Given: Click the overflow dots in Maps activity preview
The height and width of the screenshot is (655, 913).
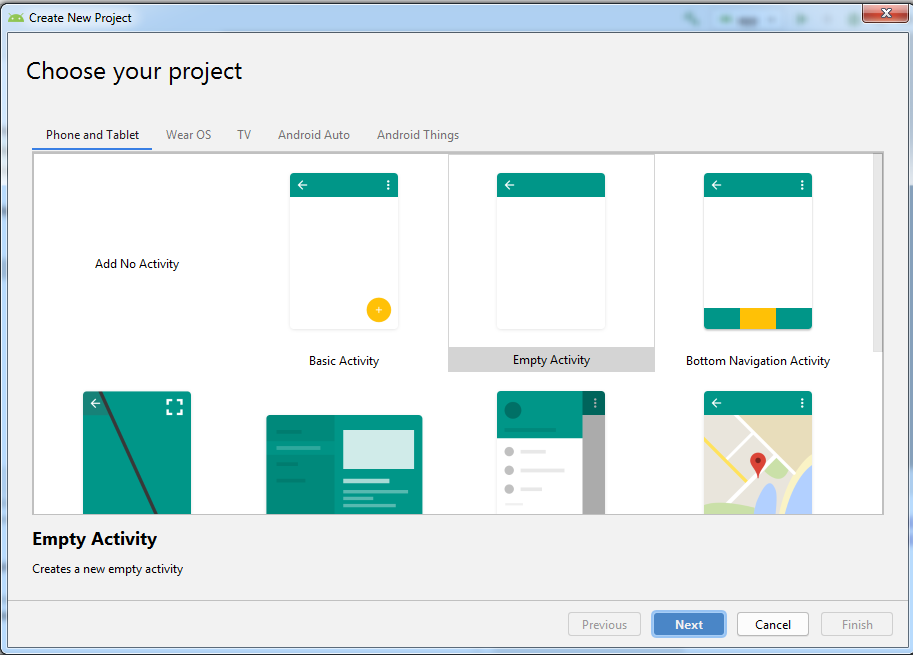Looking at the screenshot, I should pyautogui.click(x=802, y=403).
